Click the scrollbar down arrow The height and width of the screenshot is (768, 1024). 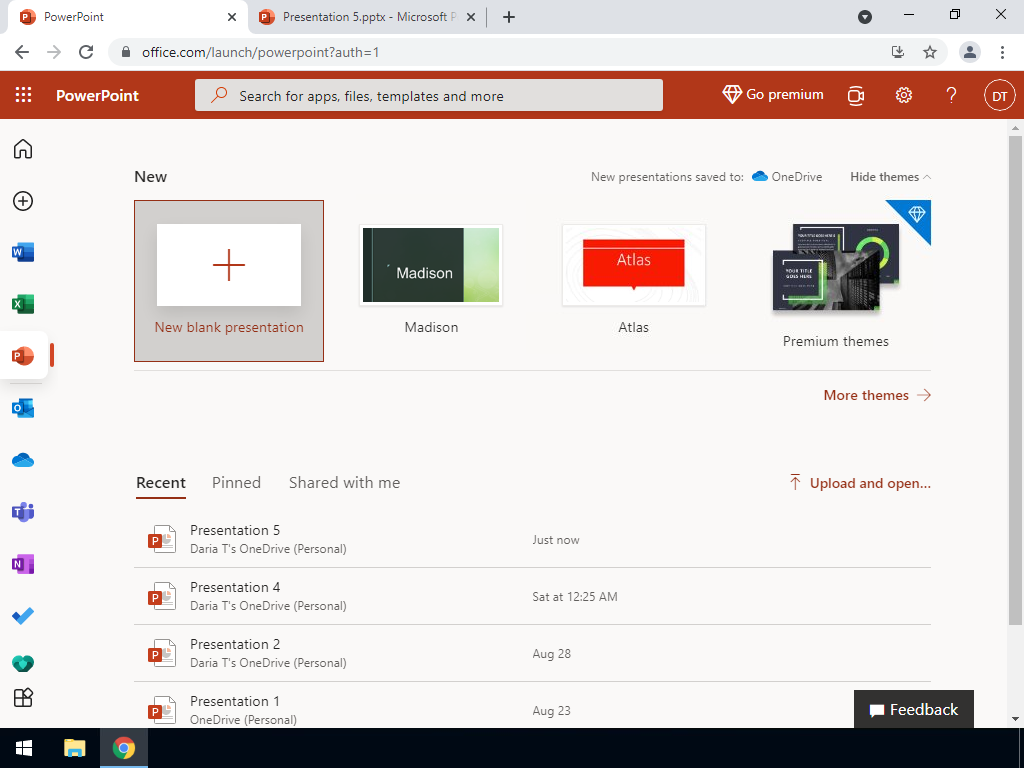[1015, 719]
